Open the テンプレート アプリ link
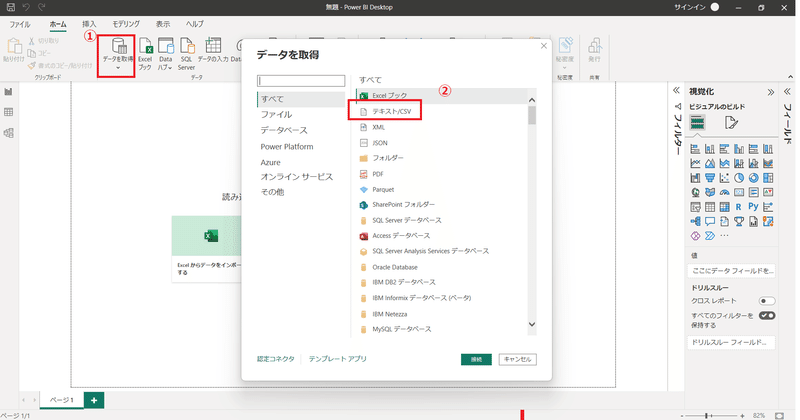Screen dimensions: 800x420 [x=337, y=359]
